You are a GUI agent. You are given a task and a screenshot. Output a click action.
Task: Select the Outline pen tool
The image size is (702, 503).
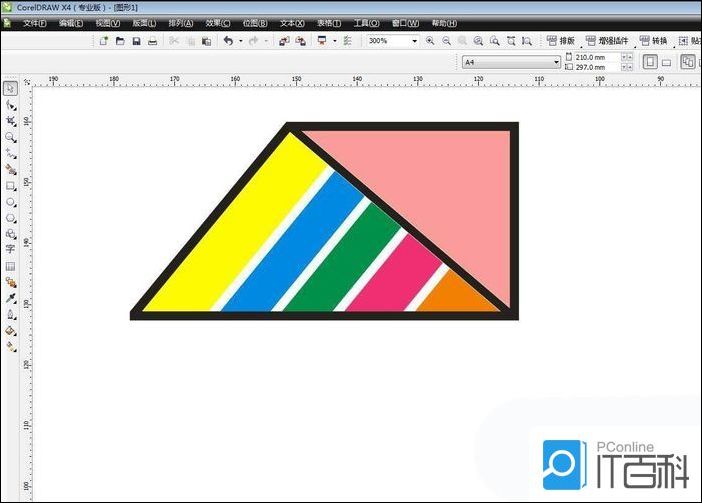[11, 315]
